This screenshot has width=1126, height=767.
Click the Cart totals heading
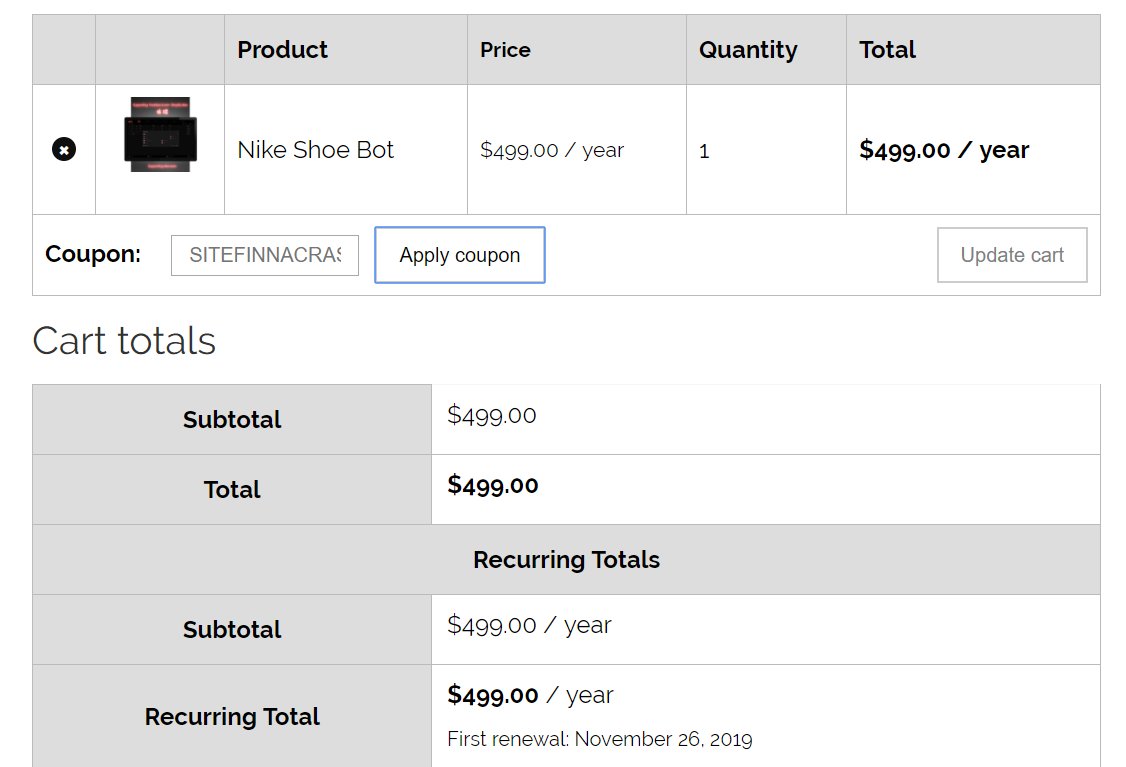tap(125, 342)
